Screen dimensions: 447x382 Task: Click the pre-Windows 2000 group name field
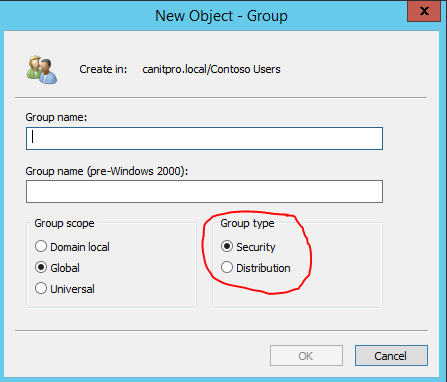click(x=204, y=192)
